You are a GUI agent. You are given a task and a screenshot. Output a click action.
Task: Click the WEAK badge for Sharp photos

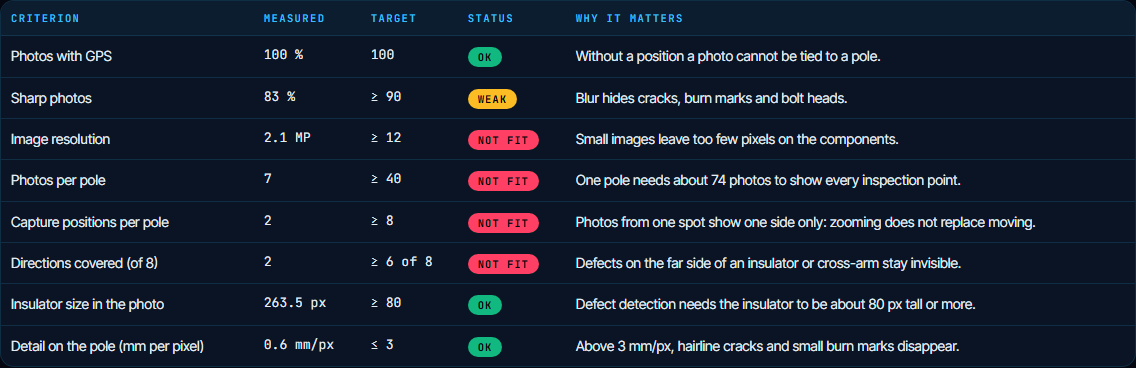492,99
